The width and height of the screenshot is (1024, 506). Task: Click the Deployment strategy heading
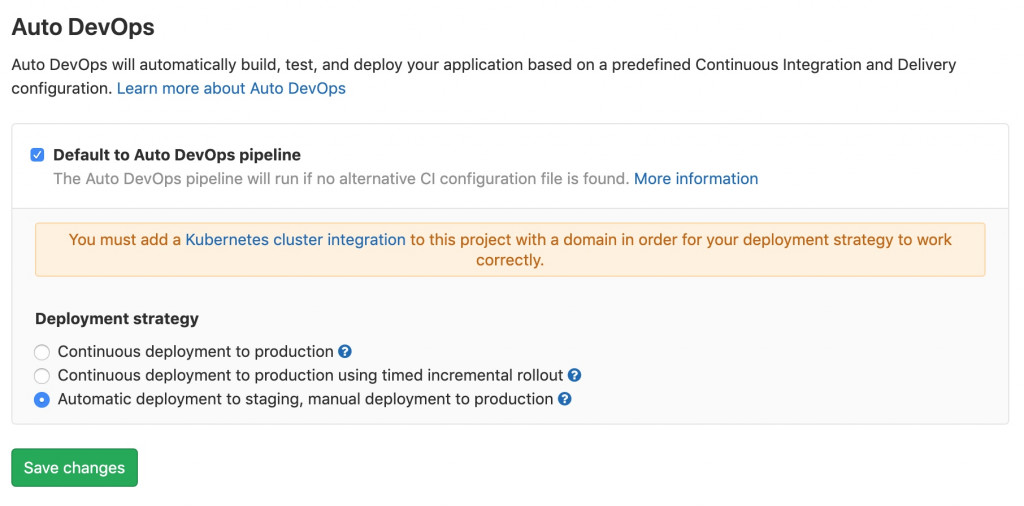click(x=117, y=319)
